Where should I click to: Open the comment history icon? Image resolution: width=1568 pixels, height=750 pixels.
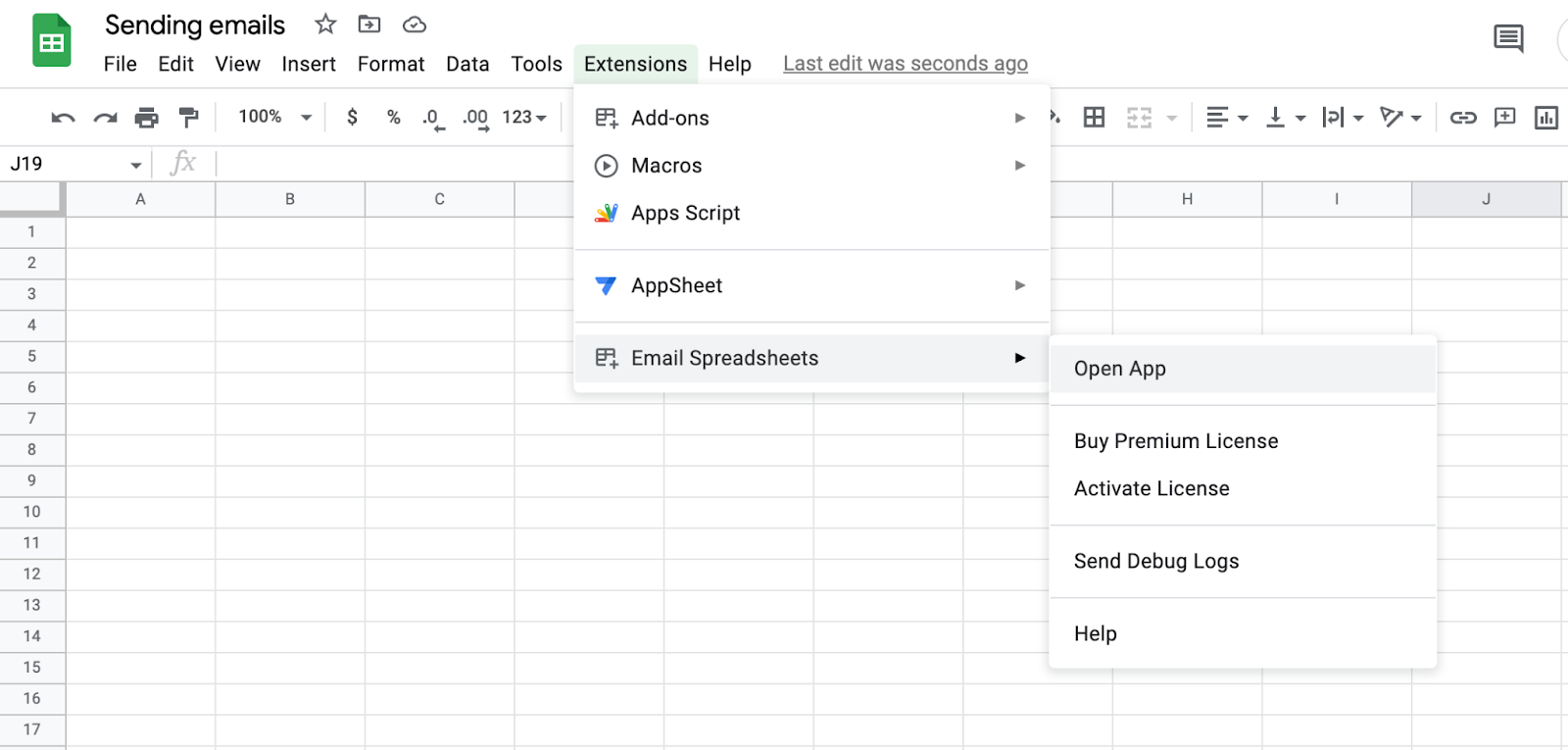(x=1508, y=39)
